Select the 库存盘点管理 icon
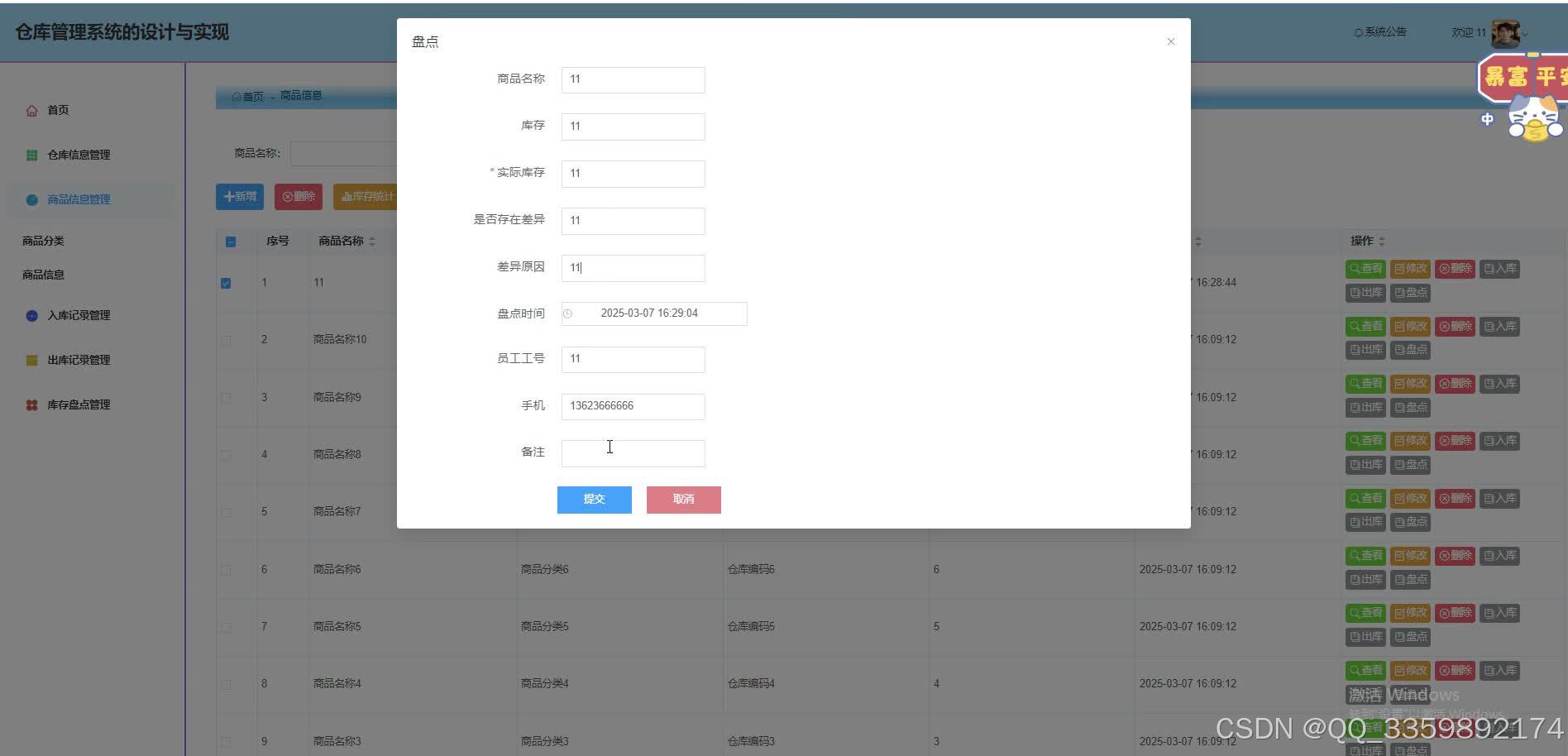Image resolution: width=1568 pixels, height=756 pixels. 31,404
